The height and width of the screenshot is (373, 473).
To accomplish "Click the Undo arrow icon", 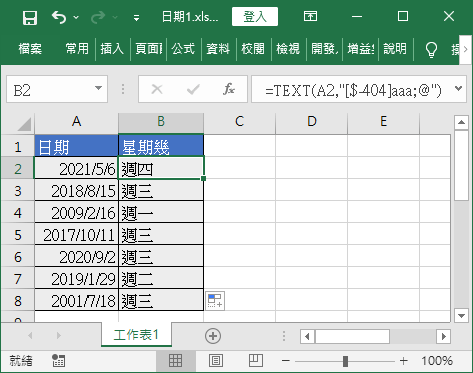I will click(59, 17).
